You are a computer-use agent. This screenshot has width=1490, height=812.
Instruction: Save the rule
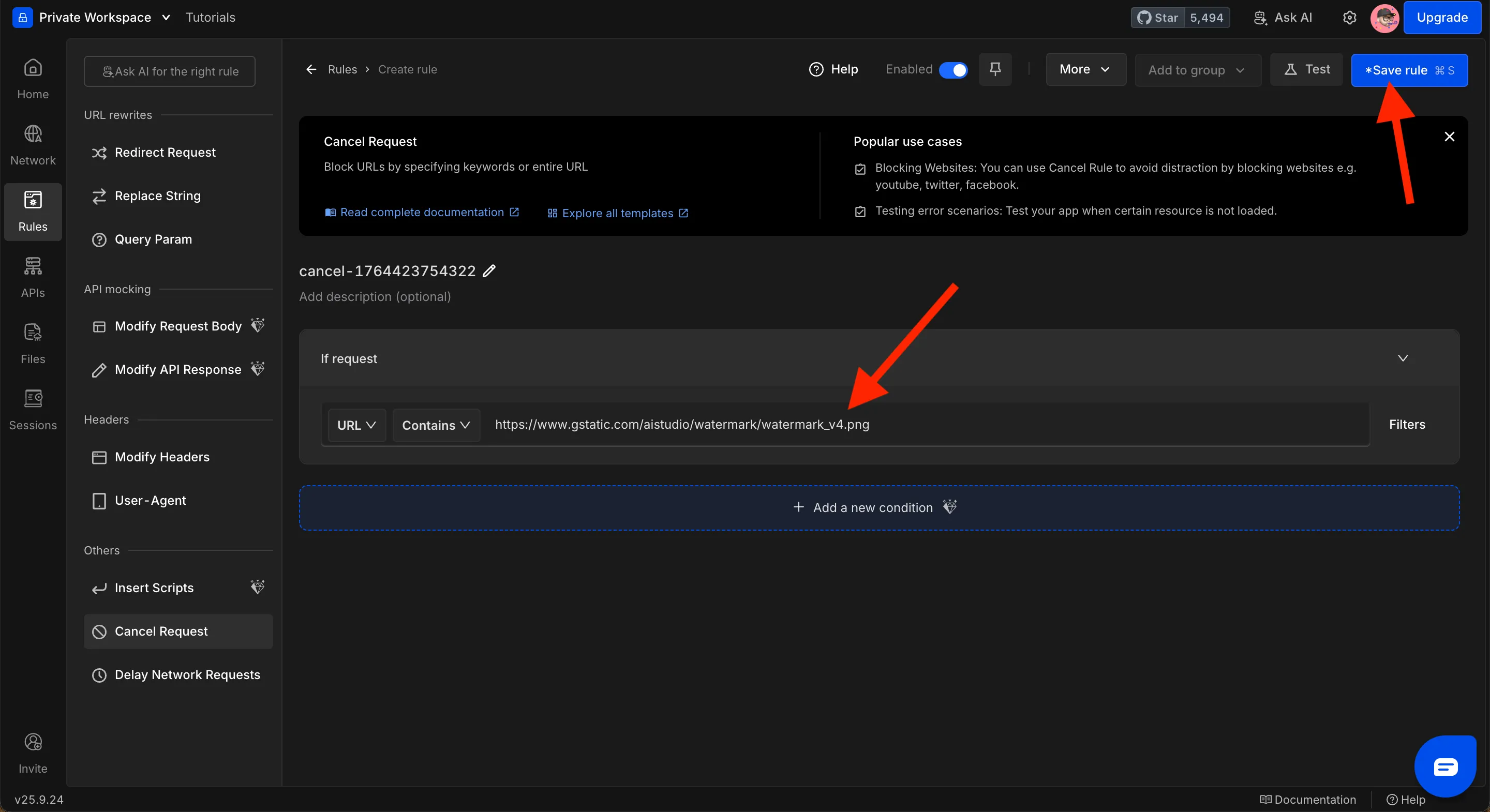(x=1410, y=70)
